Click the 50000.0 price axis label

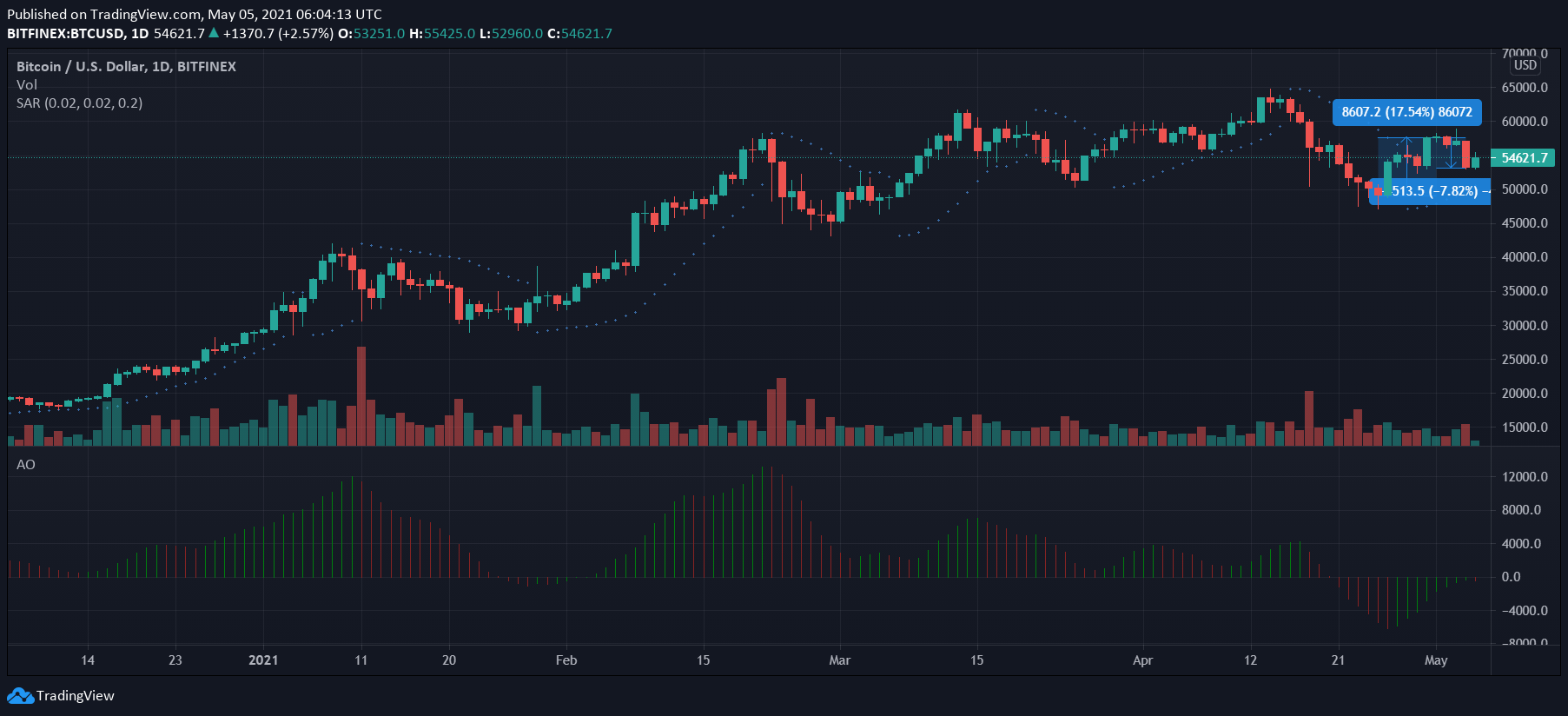click(x=1525, y=189)
